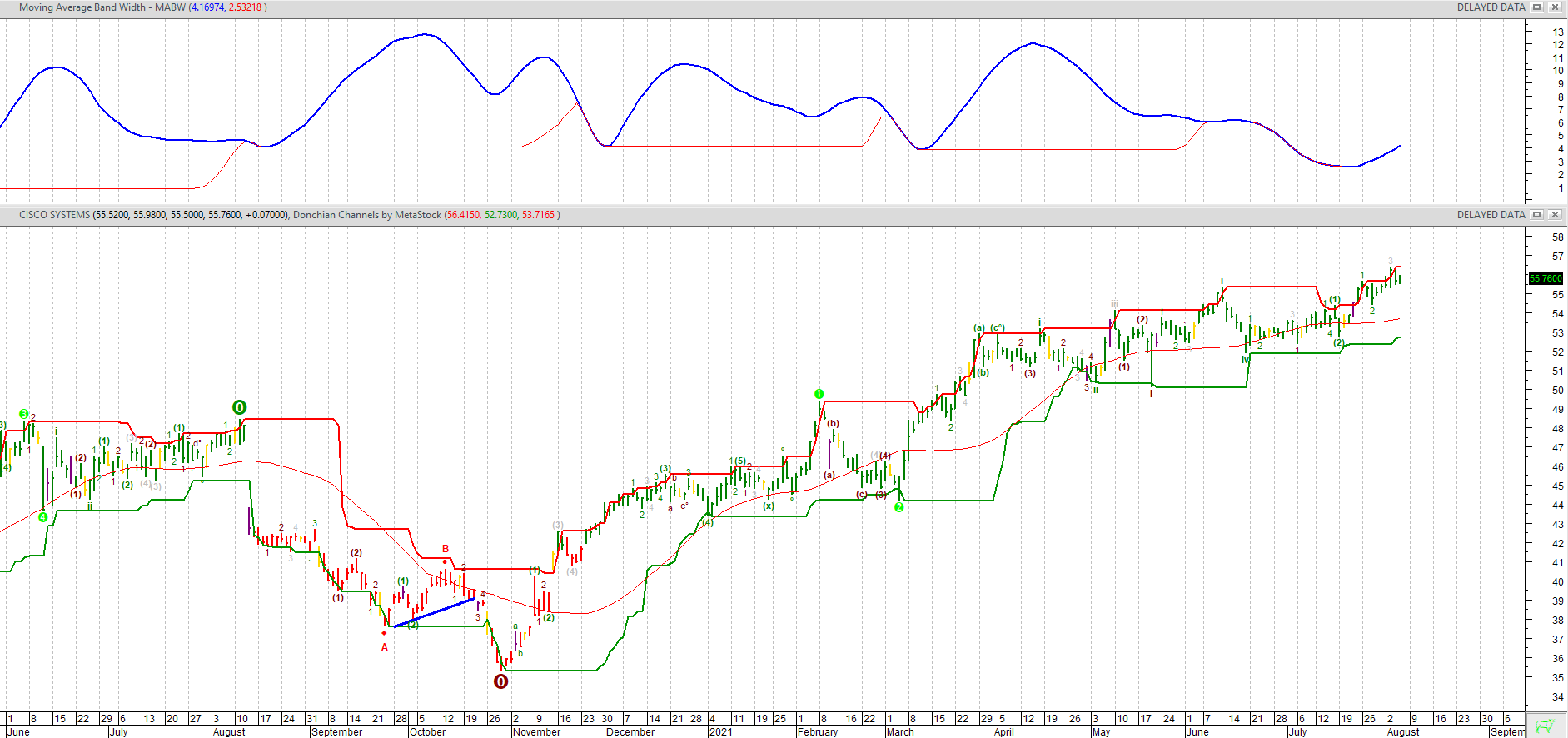Screen dimensions: 1568x738
Task: Select the red 'A' wave label
Action: pos(385,647)
